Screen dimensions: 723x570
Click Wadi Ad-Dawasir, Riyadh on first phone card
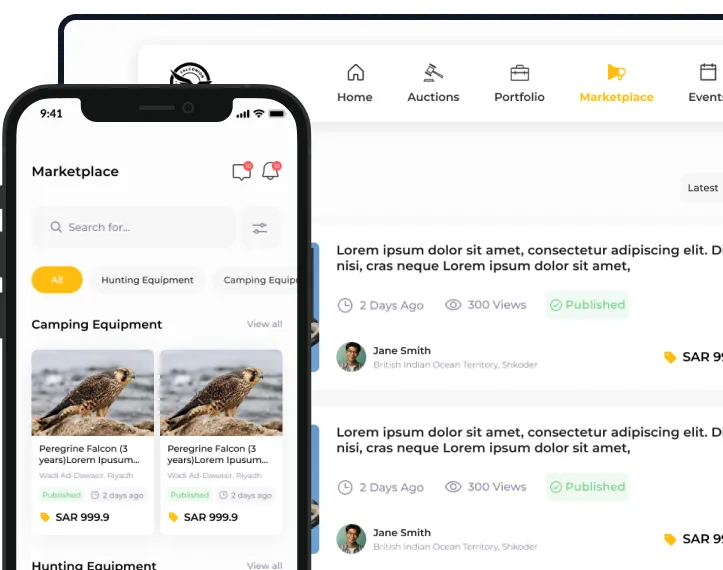[86, 475]
